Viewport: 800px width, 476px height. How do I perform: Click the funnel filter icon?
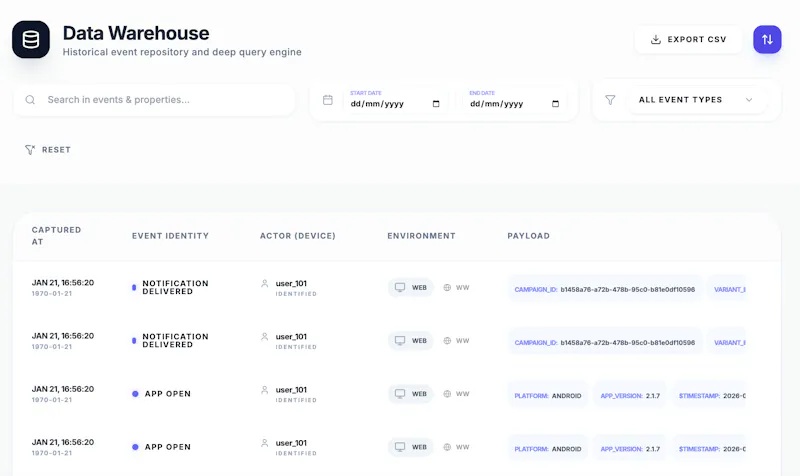coord(610,99)
